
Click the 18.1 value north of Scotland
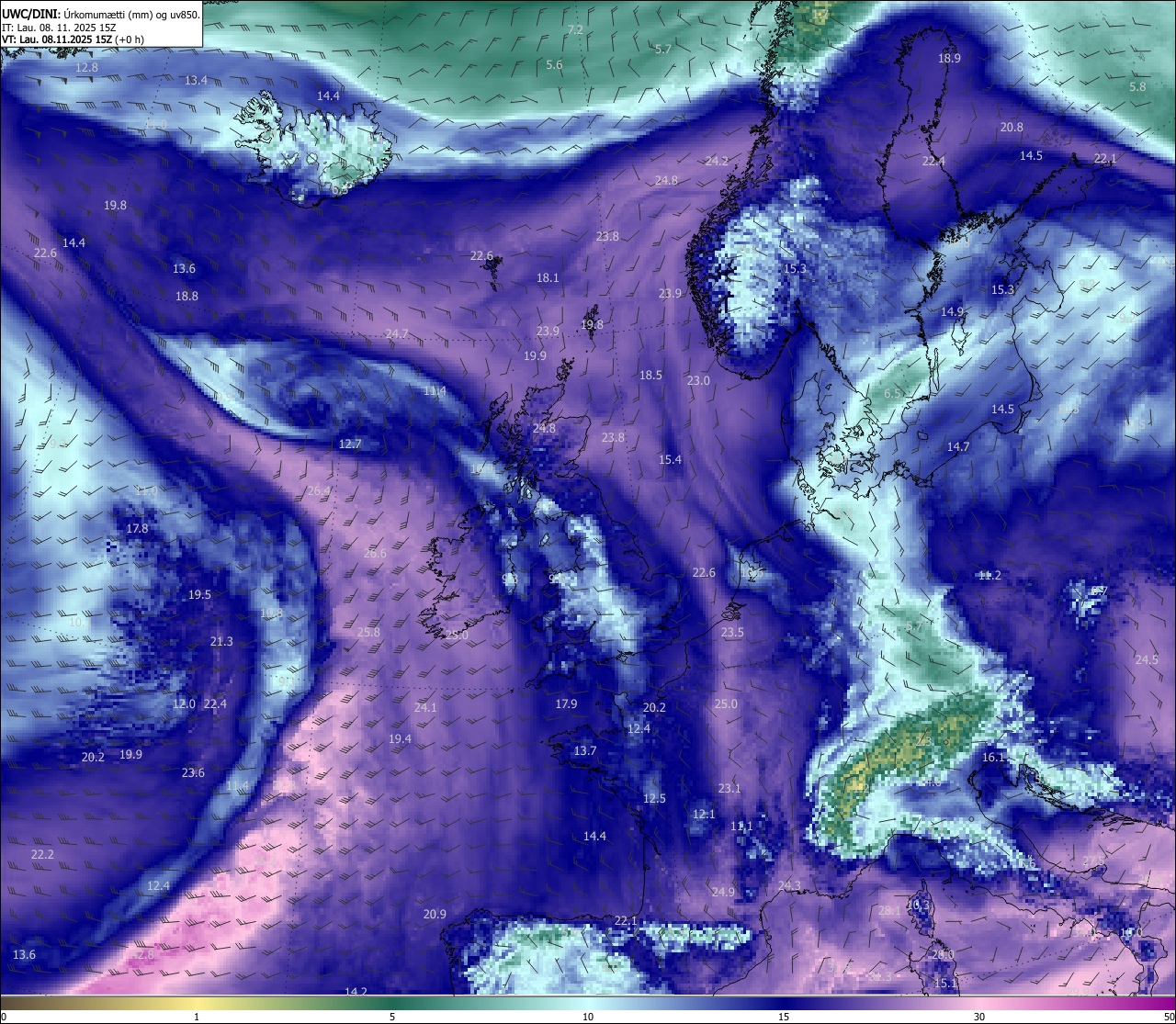[x=548, y=278]
